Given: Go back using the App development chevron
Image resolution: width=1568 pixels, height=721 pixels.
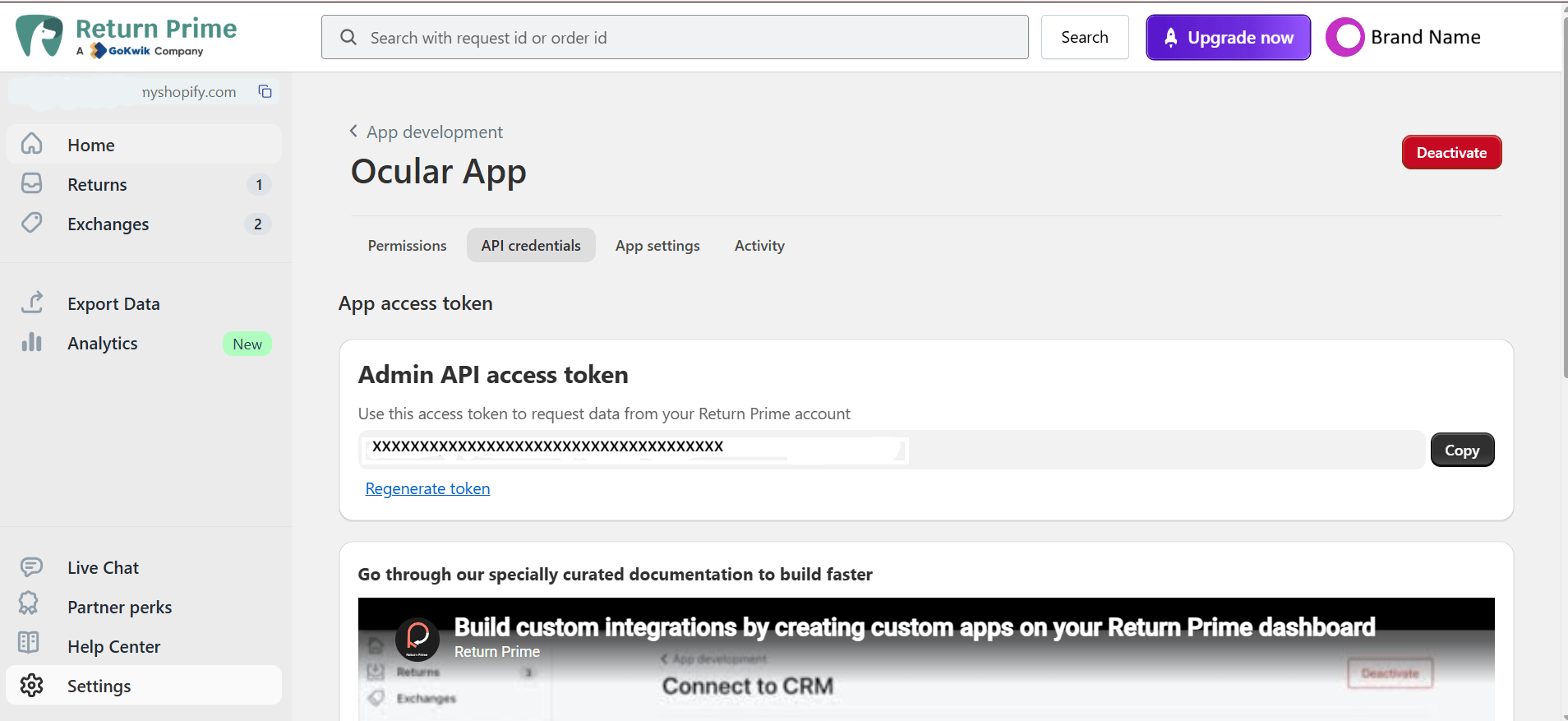Looking at the screenshot, I should 353,131.
